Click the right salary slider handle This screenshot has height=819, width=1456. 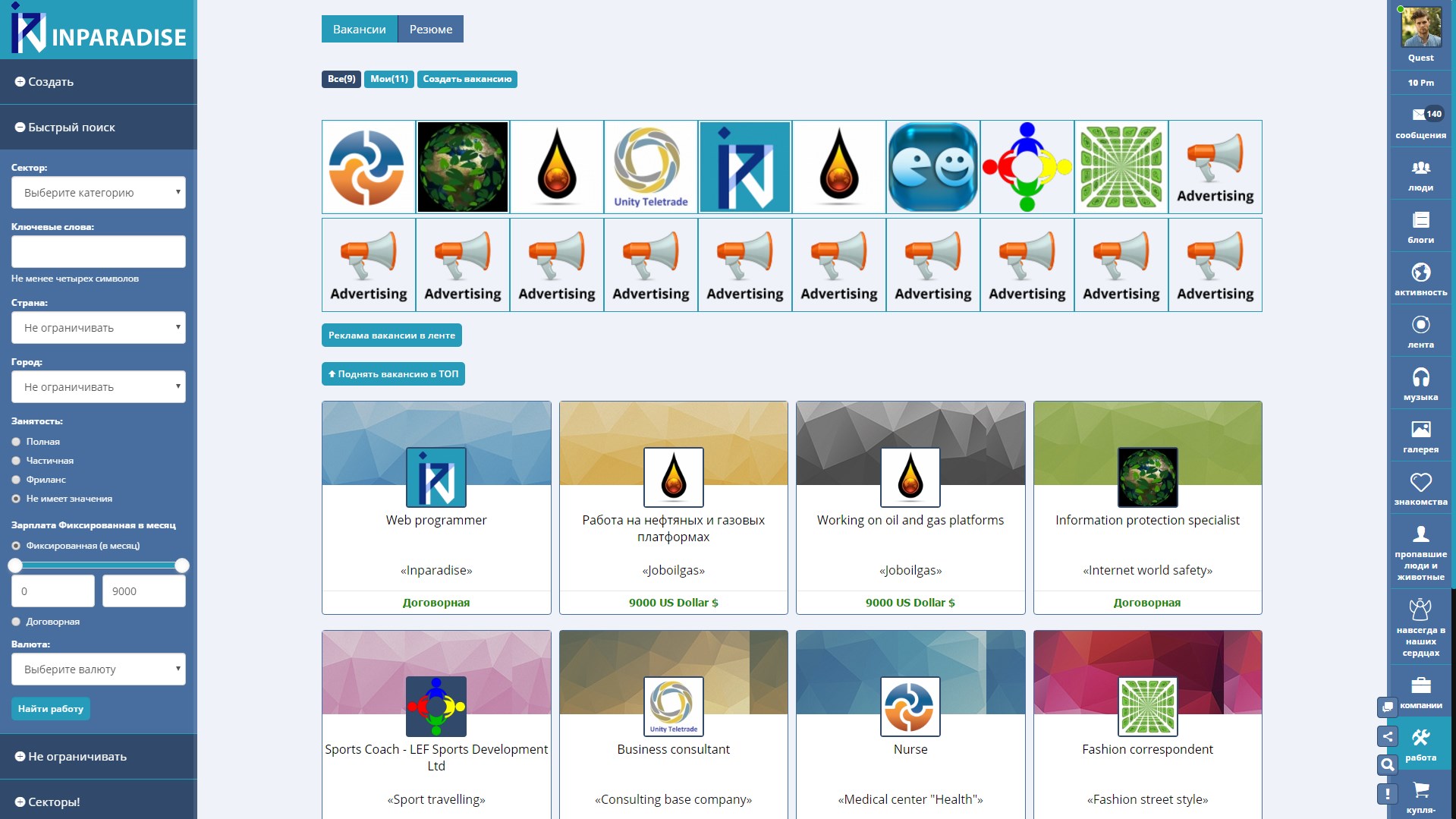182,565
